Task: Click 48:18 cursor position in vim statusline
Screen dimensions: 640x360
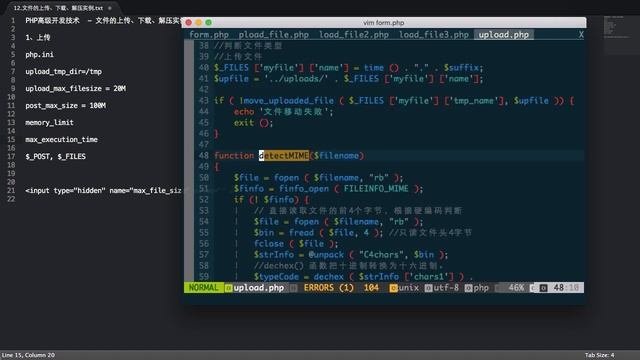Action: tap(566, 288)
